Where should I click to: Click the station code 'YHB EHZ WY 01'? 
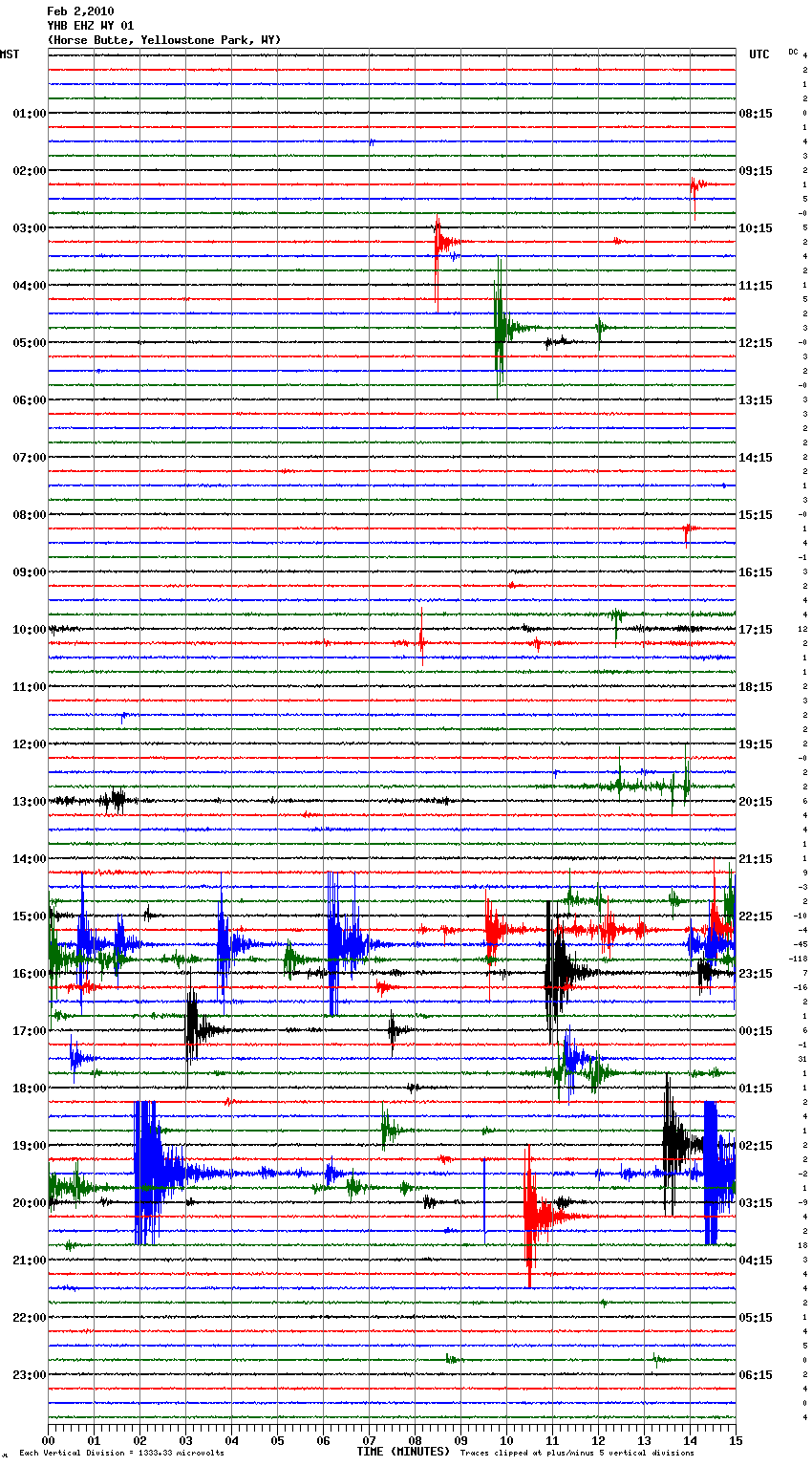(x=91, y=26)
